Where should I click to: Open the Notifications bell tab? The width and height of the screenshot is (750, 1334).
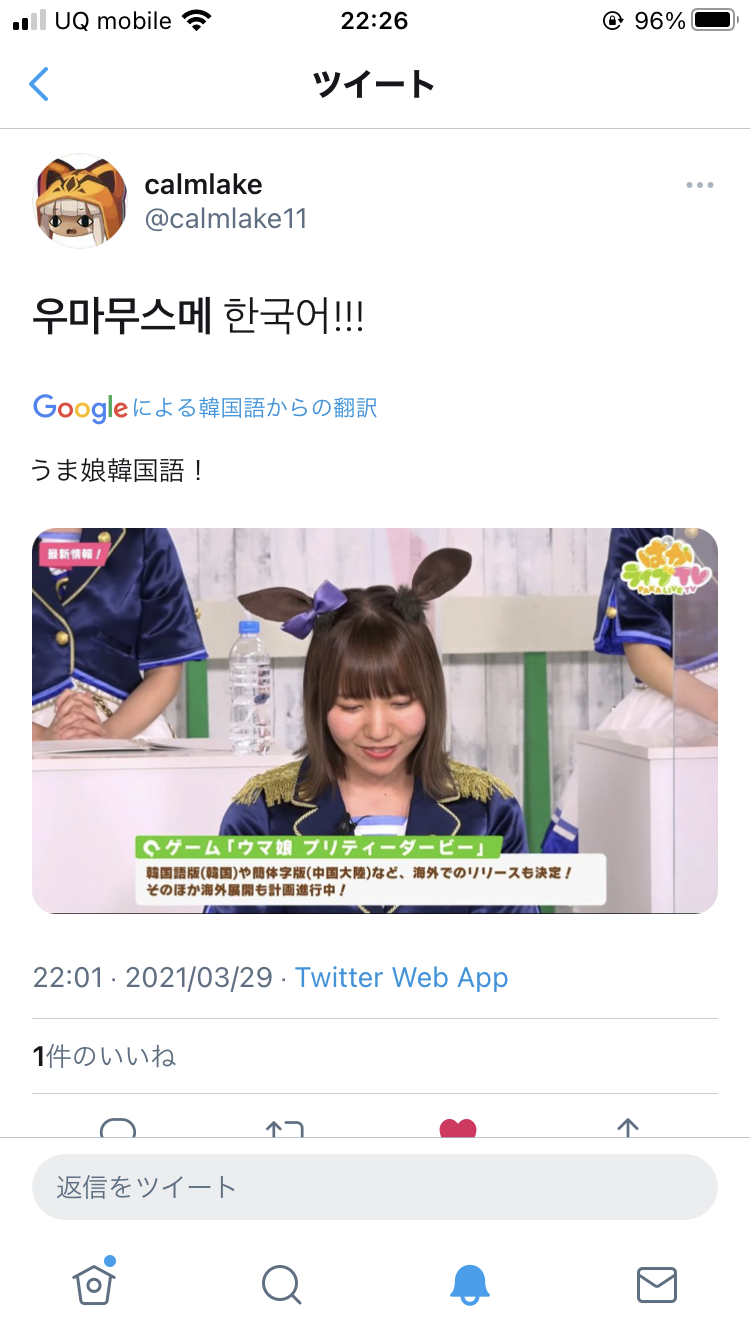(x=469, y=1284)
